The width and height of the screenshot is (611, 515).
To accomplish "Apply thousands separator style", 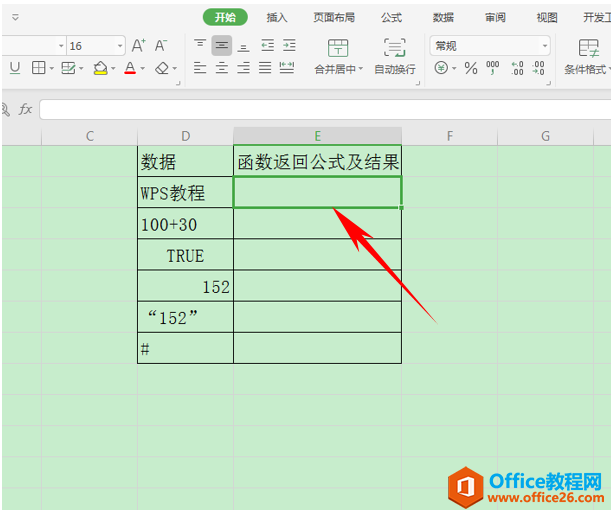I will tap(493, 68).
